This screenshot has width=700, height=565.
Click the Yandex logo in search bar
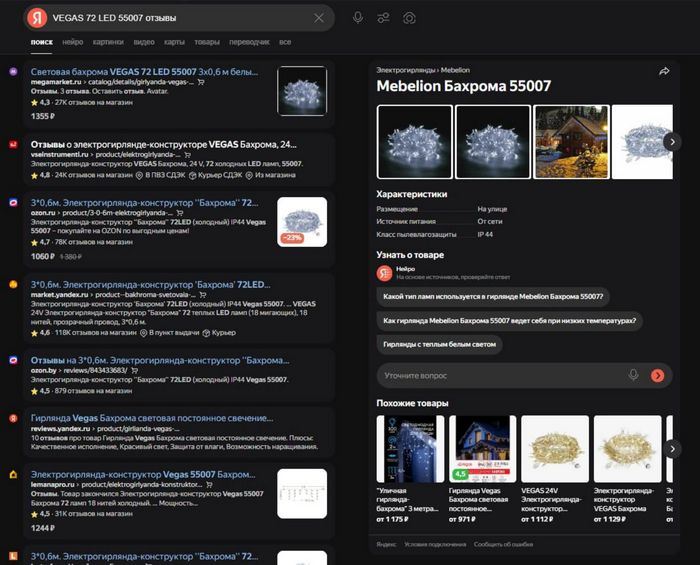click(x=37, y=18)
